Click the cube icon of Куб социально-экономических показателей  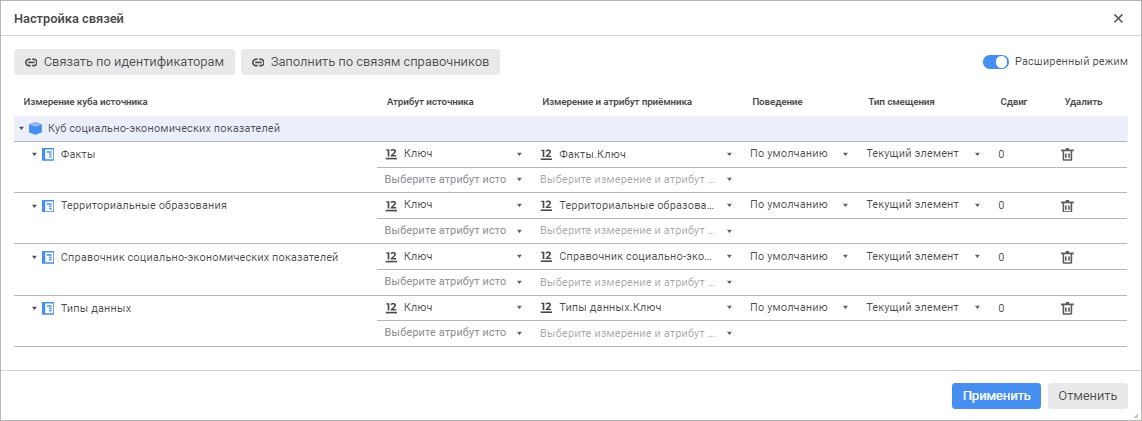[x=36, y=128]
